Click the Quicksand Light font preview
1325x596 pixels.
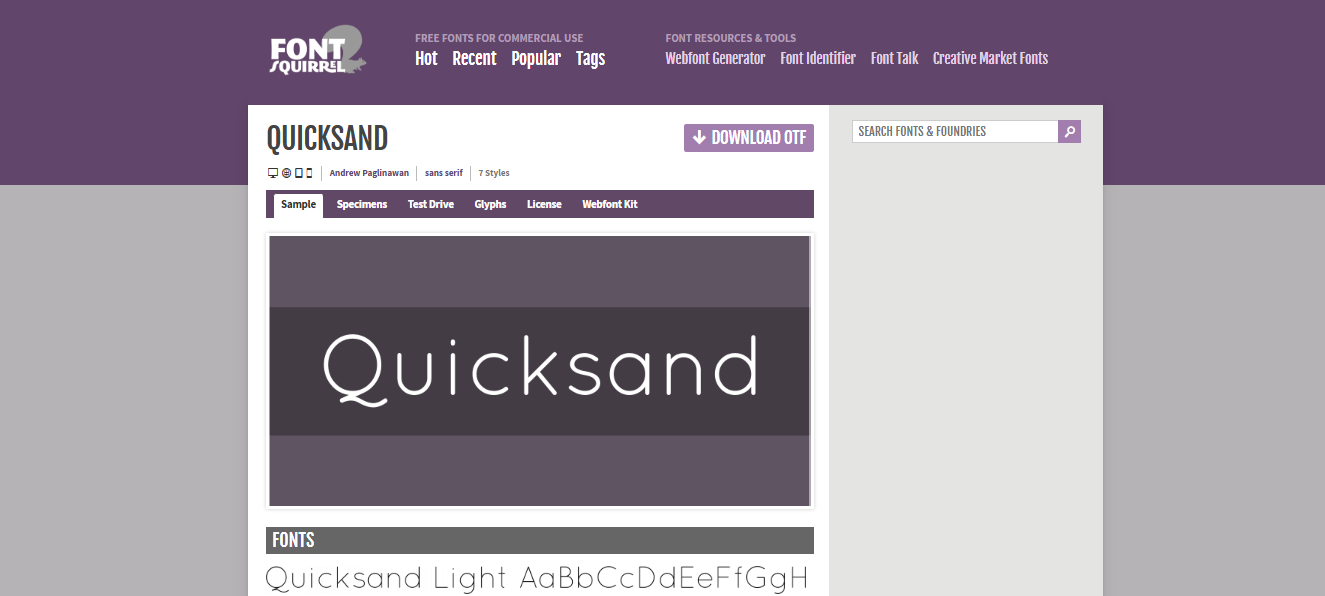(538, 578)
